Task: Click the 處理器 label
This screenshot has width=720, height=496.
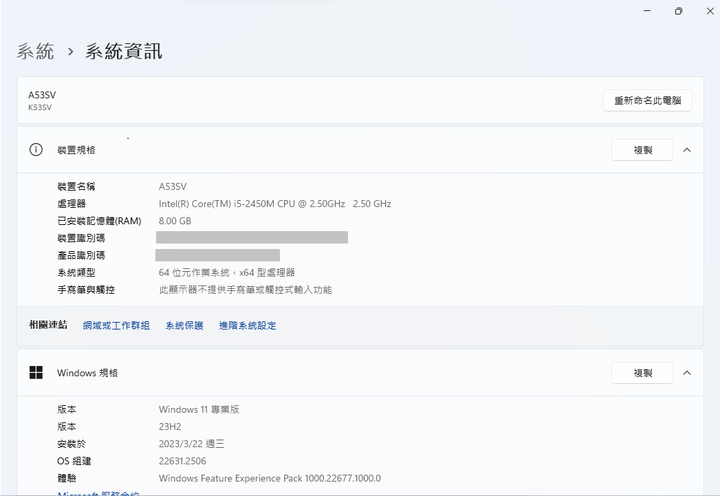Action: pos(72,204)
